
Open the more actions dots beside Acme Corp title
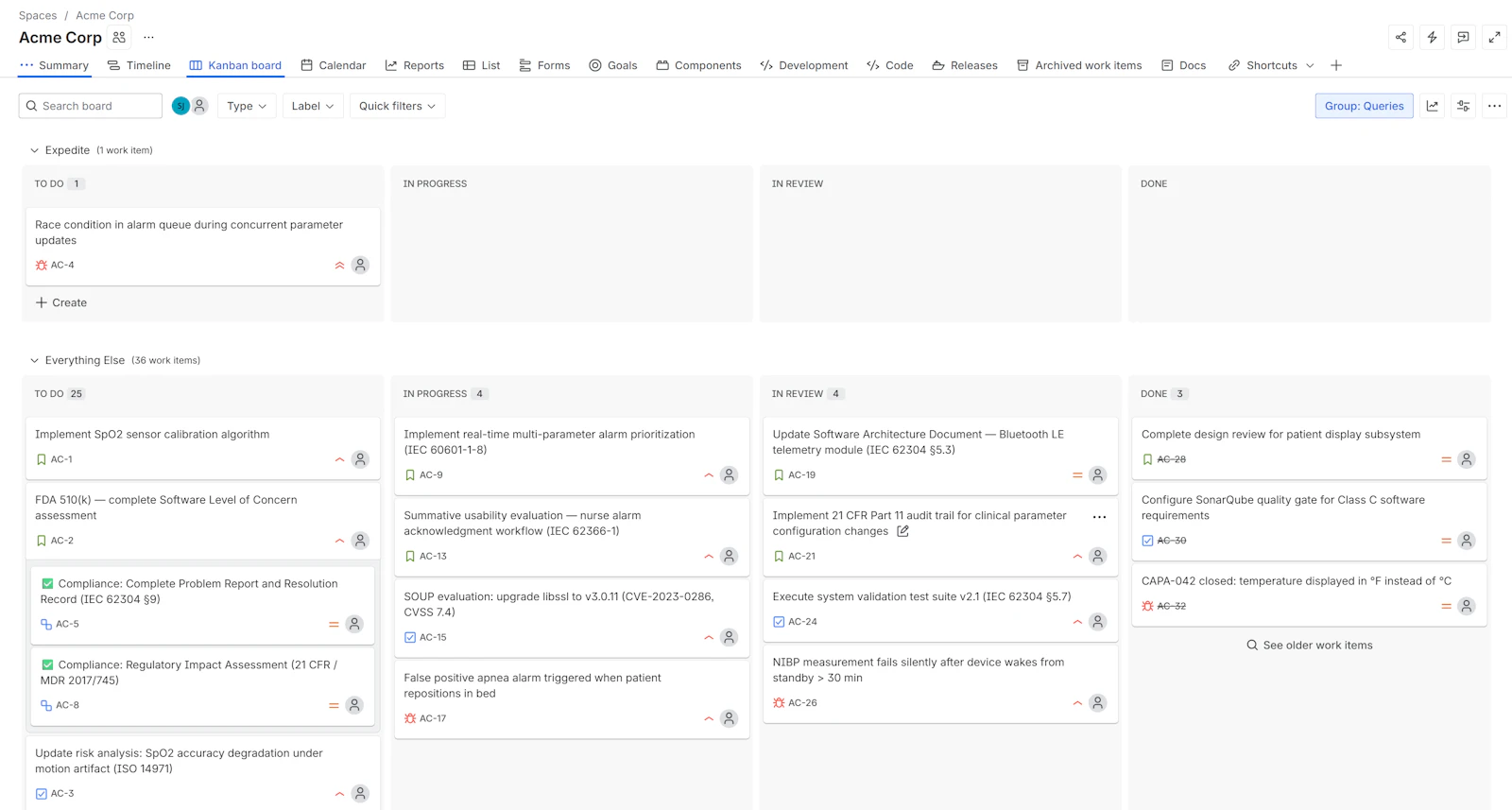click(x=148, y=38)
